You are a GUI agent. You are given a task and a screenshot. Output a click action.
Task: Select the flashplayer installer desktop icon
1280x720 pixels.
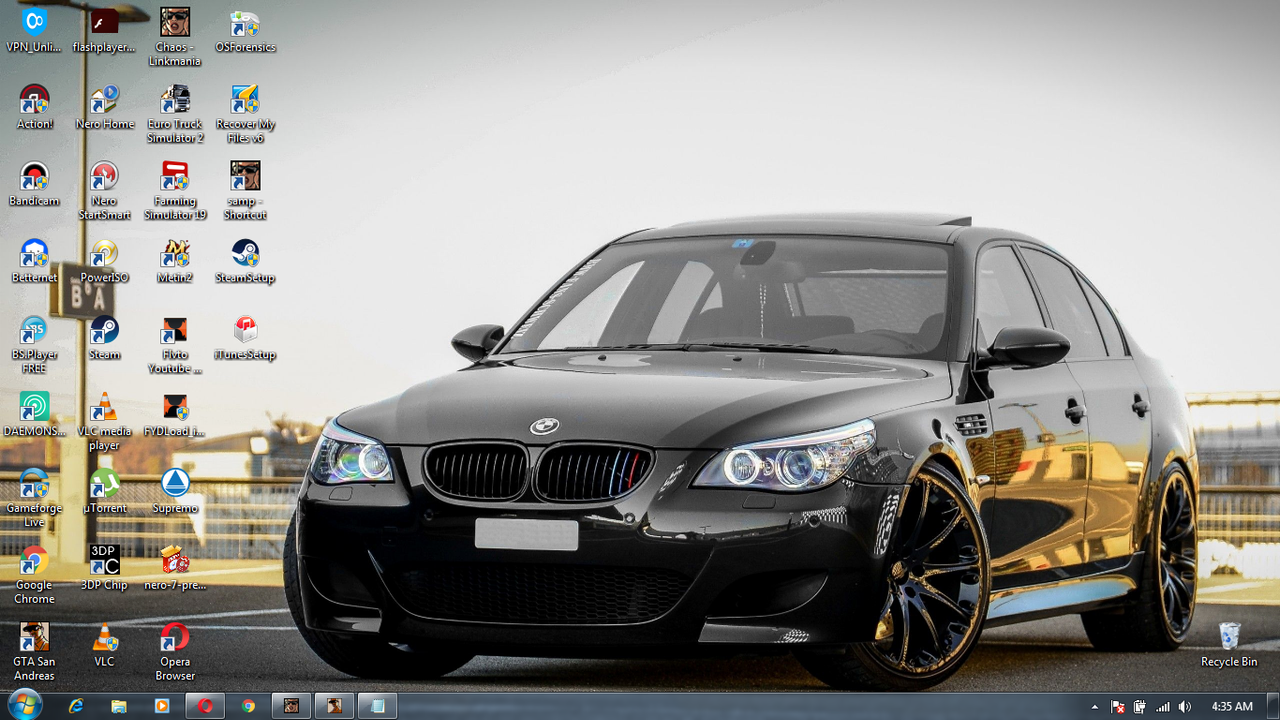pos(104,30)
